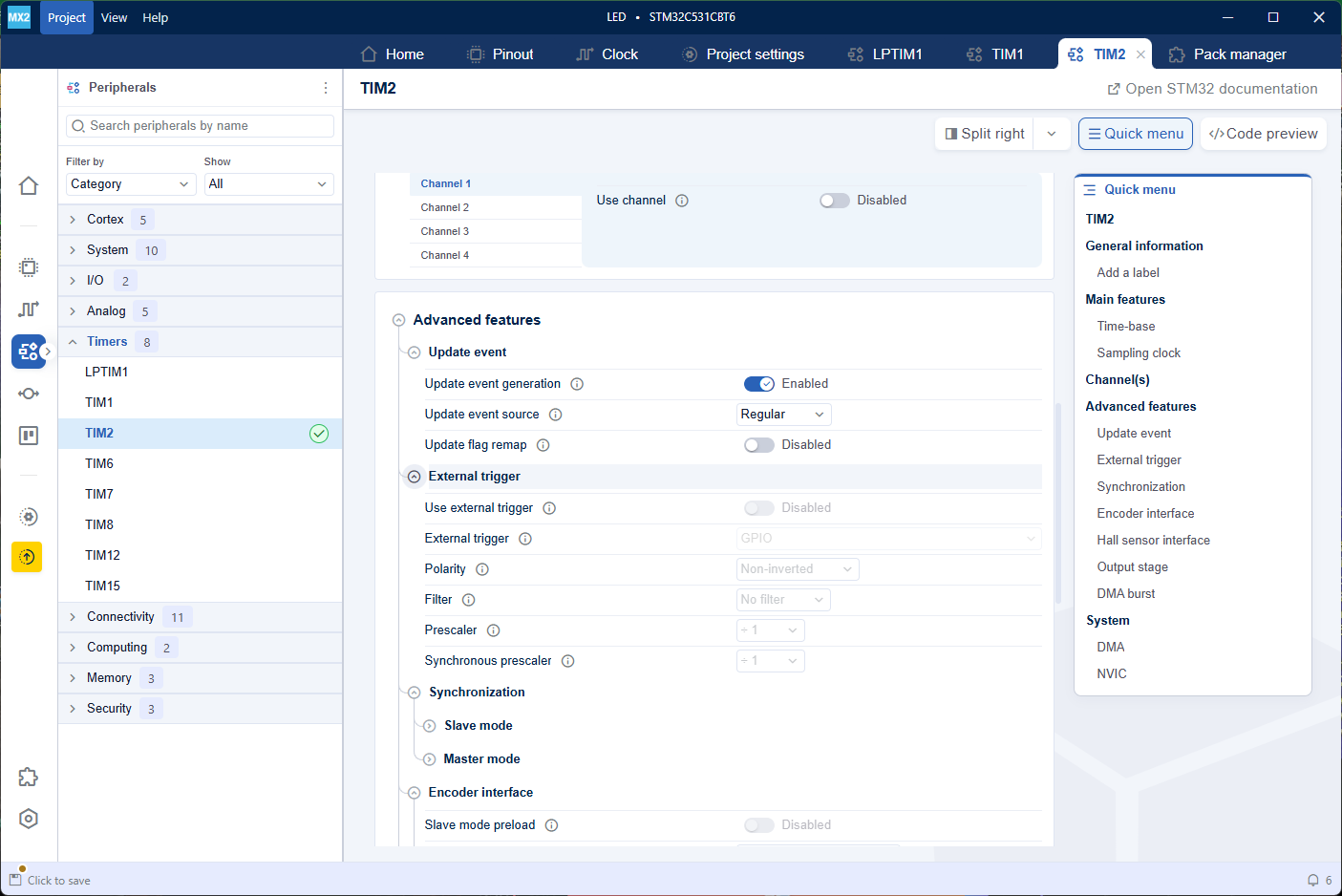Image resolution: width=1342 pixels, height=896 pixels.
Task: Click the Code preview button
Action: pos(1263,134)
